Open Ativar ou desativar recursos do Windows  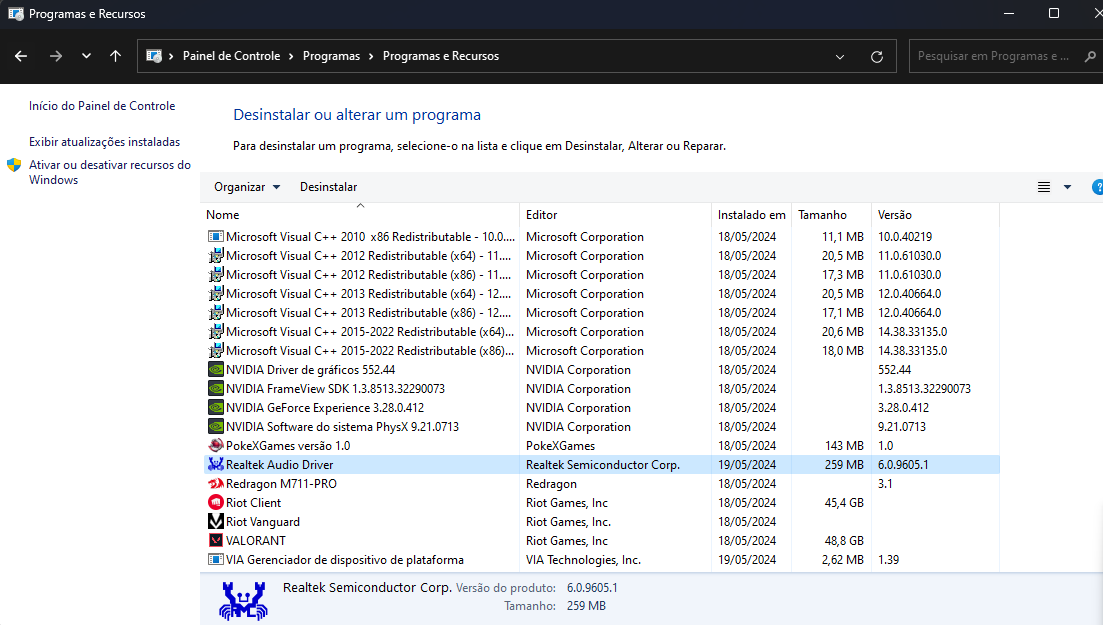click(110, 172)
